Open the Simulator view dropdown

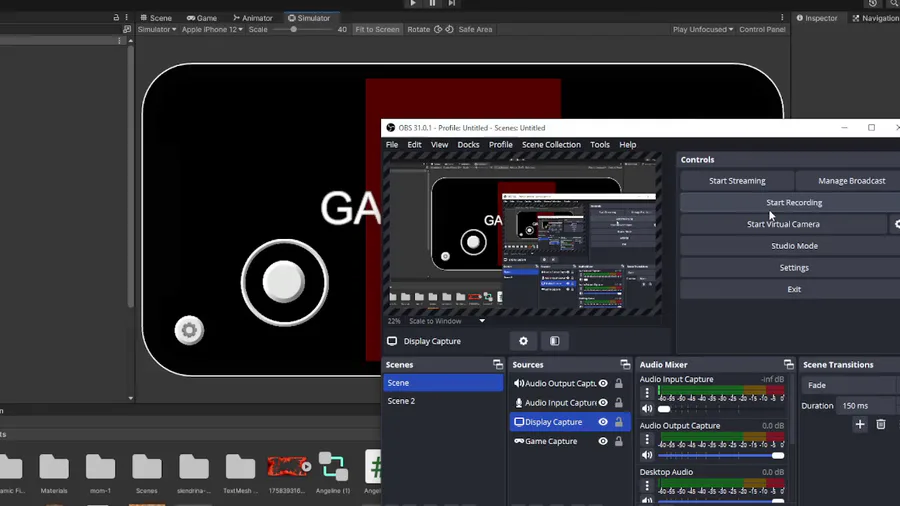pyautogui.click(x=157, y=29)
